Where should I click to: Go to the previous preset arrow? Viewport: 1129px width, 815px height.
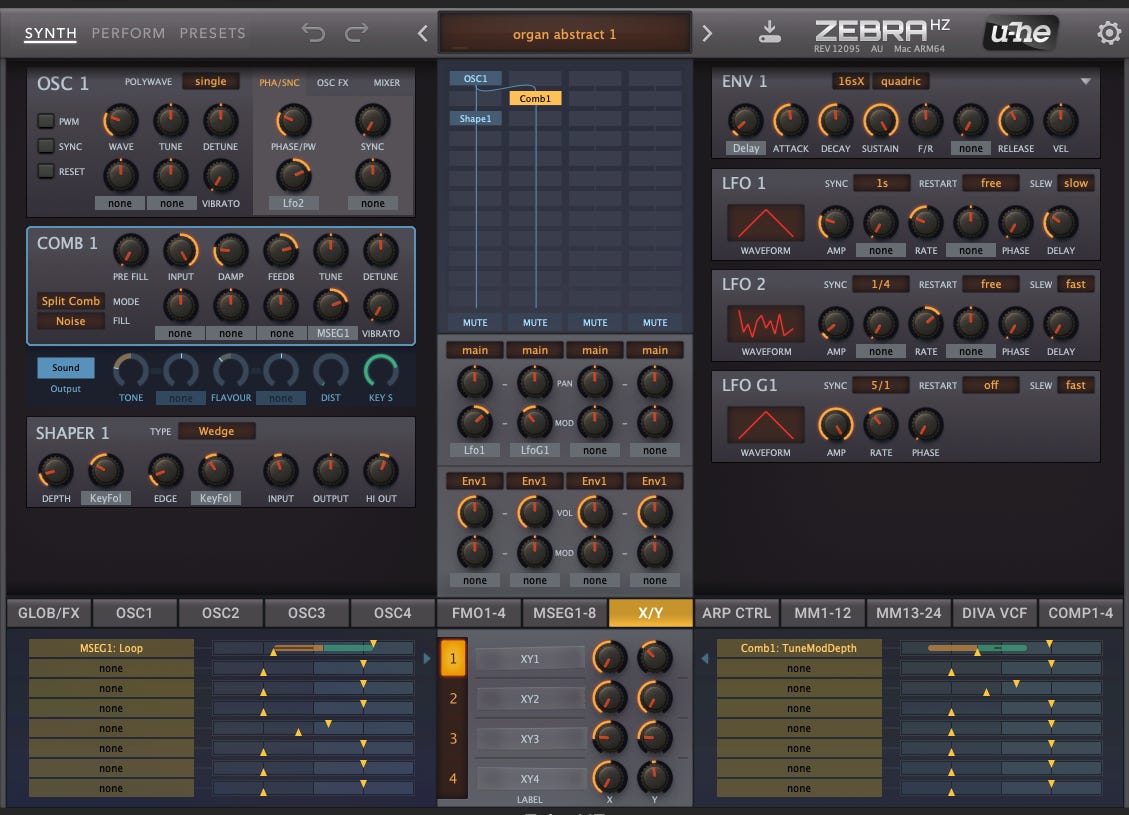pyautogui.click(x=423, y=33)
